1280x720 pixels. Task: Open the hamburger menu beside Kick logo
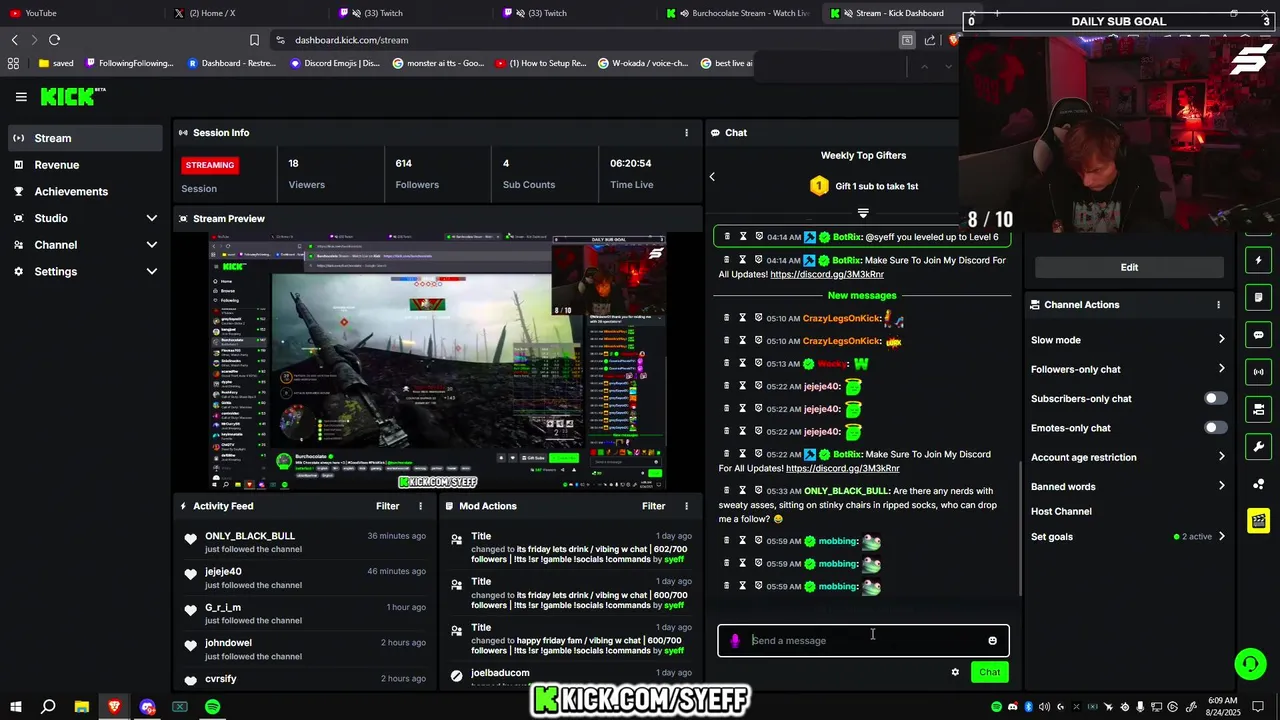pos(21,97)
